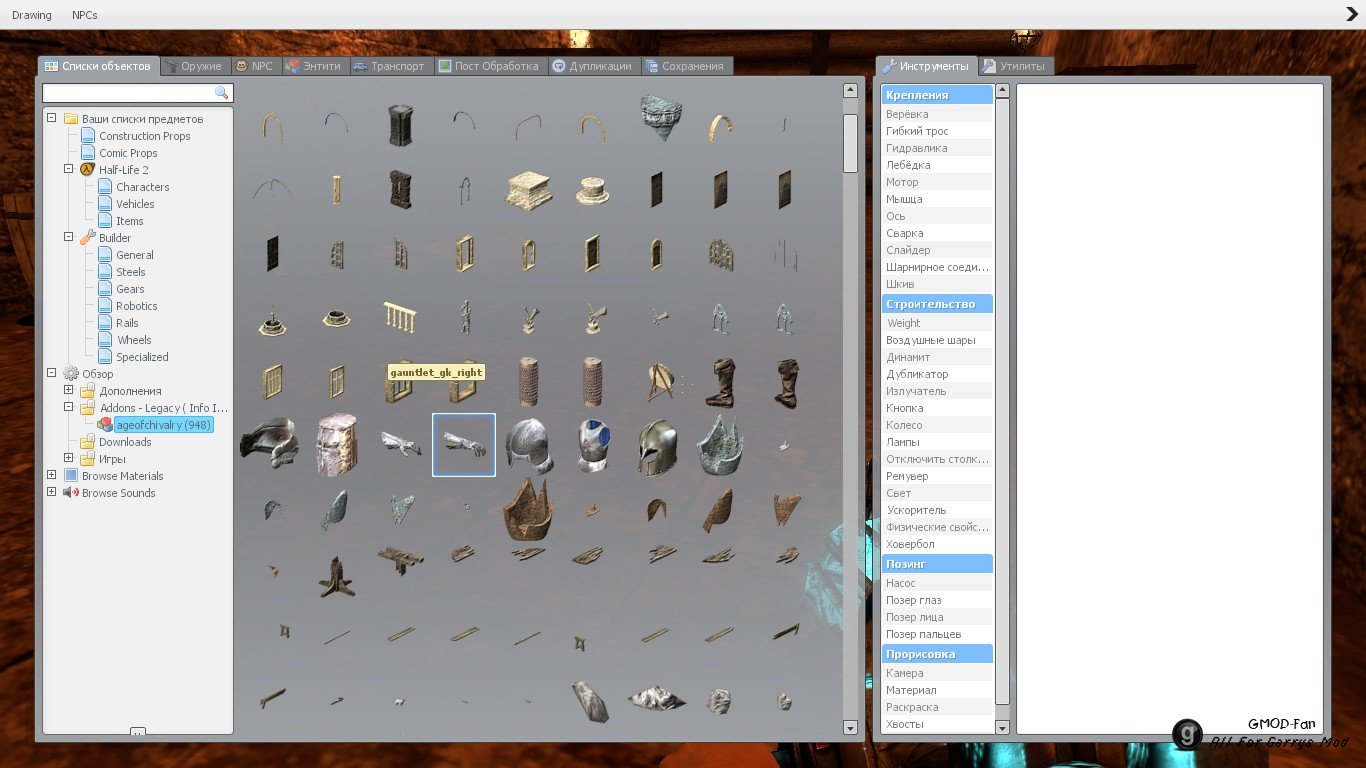Select the Сварка tool
The width and height of the screenshot is (1366, 768).
point(905,233)
